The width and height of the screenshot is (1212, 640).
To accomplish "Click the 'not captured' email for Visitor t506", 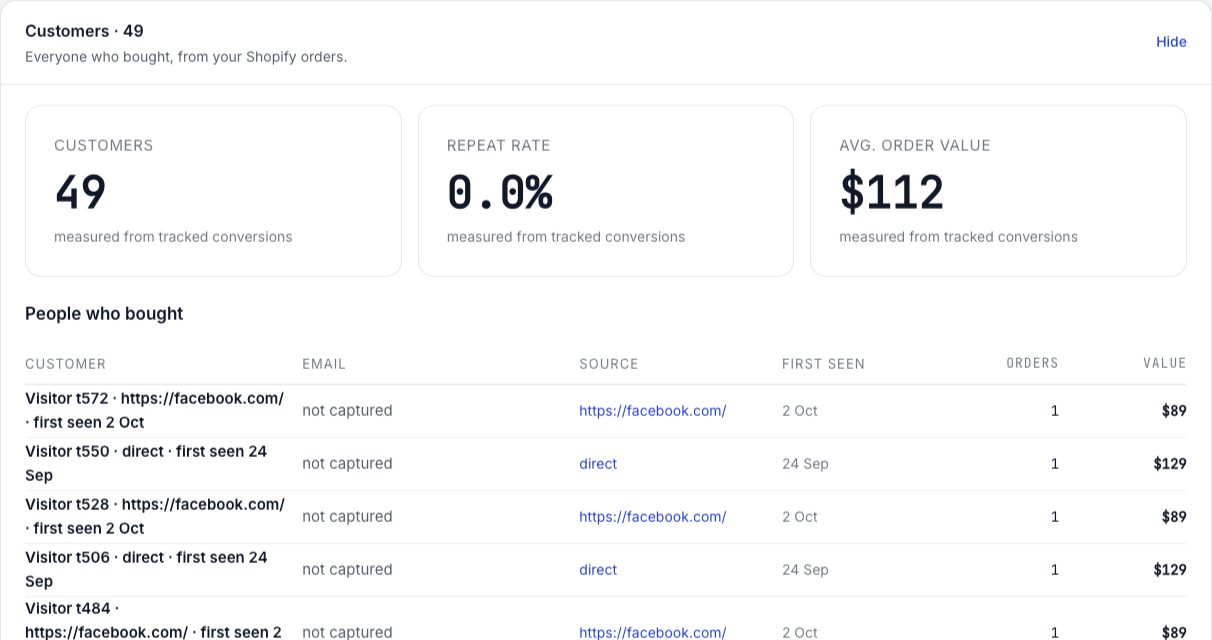I will pos(347,570).
